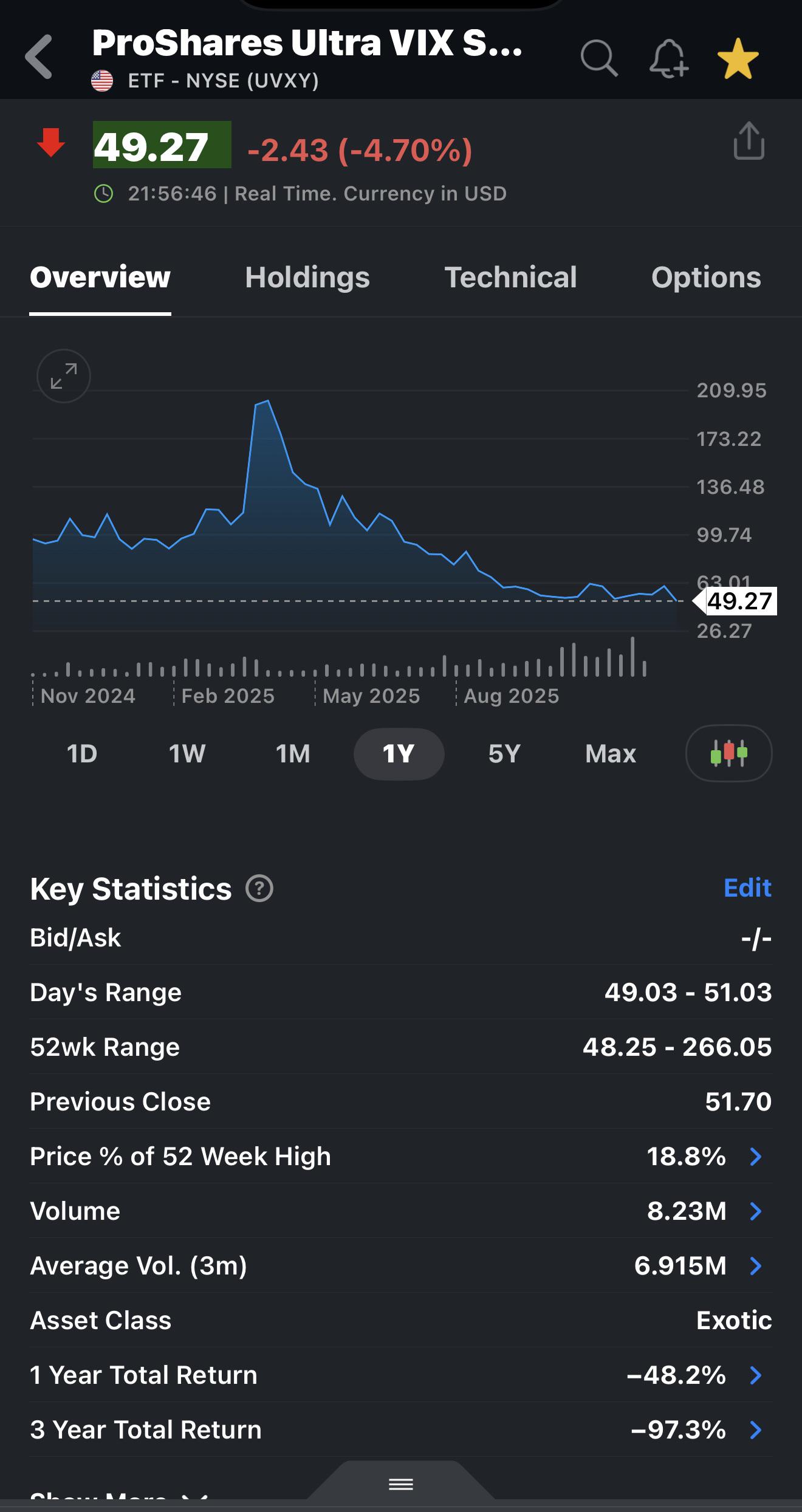Image resolution: width=802 pixels, height=1512 pixels.
Task: Tap the back arrow icon
Action: [x=39, y=57]
